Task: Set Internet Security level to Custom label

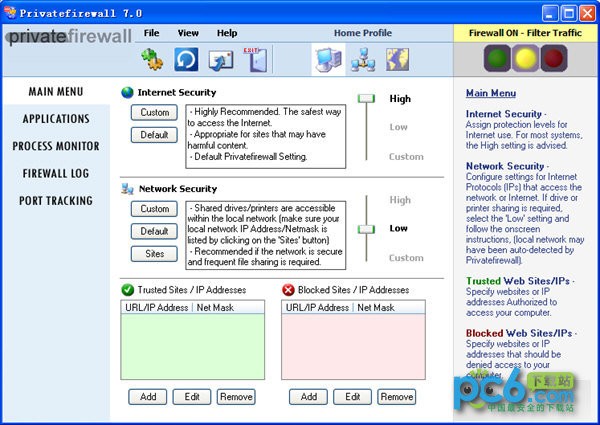Action: pyautogui.click(x=406, y=156)
